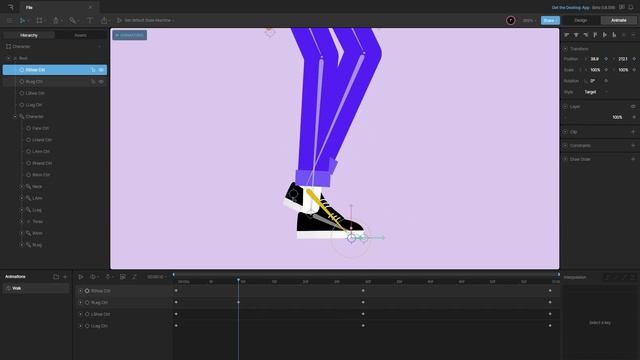Expand the Torso node
The image size is (640, 360).
[22, 222]
